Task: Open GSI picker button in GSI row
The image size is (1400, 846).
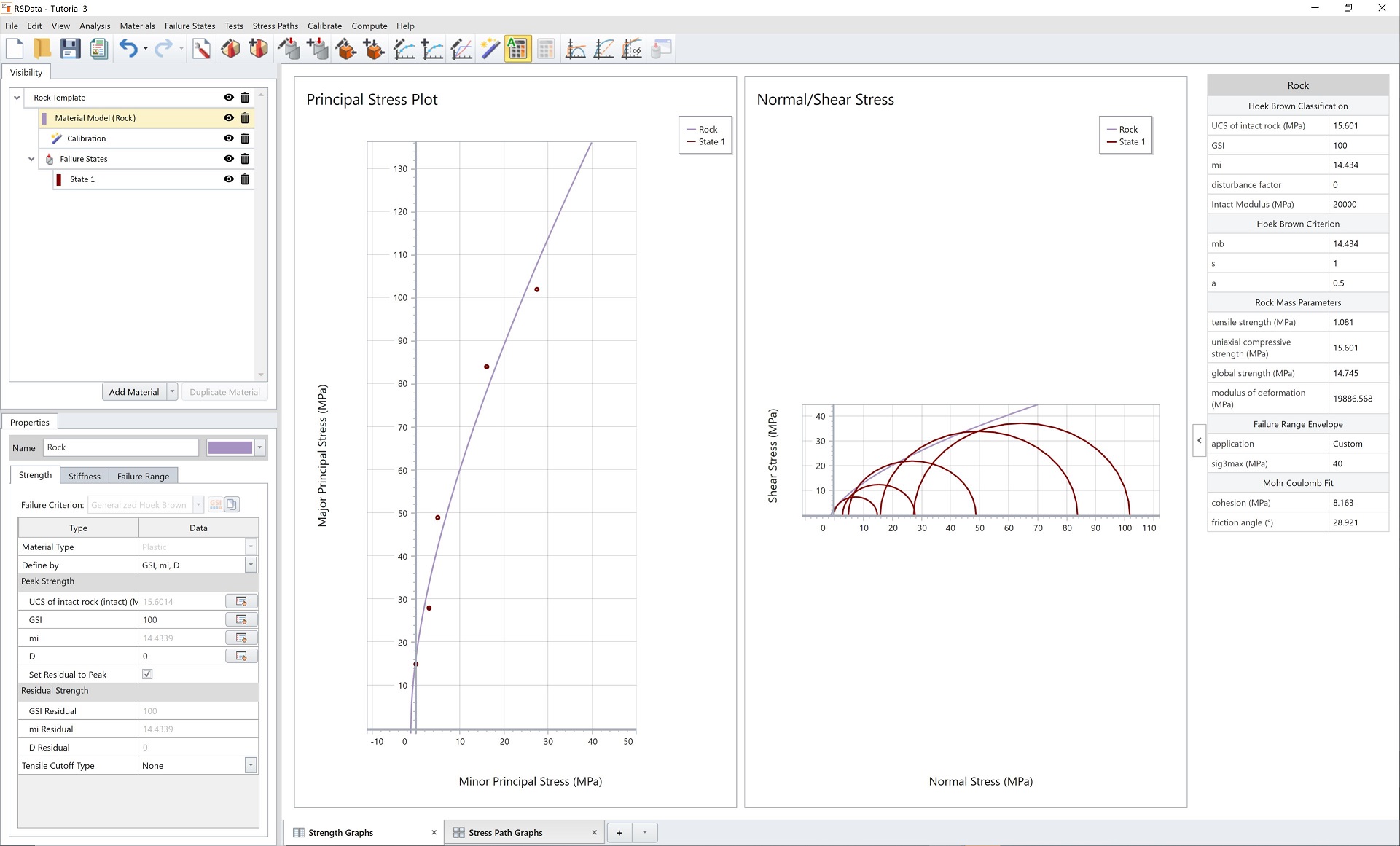Action: (x=241, y=619)
